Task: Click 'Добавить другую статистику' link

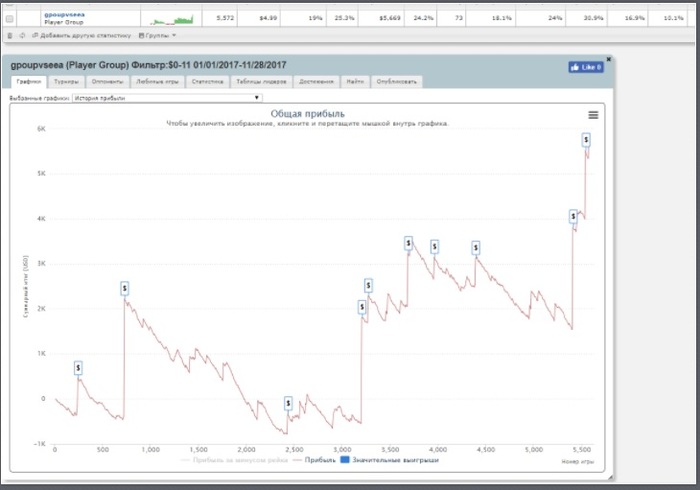Action: click(x=82, y=35)
